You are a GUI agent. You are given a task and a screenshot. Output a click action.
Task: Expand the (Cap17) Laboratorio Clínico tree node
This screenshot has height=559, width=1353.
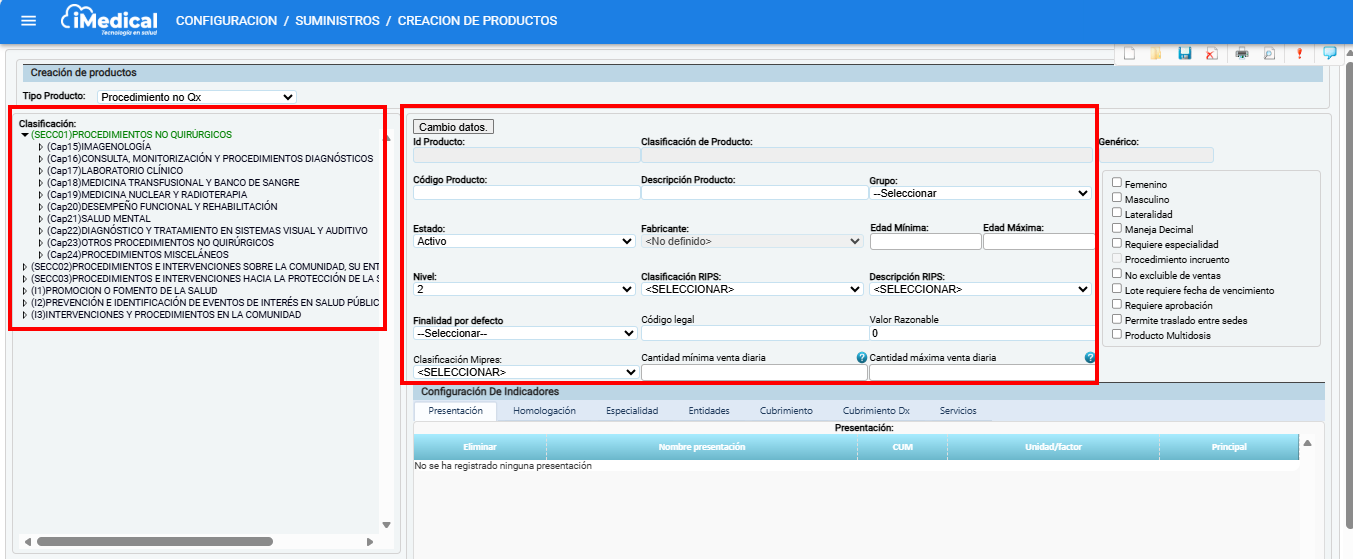(41, 171)
